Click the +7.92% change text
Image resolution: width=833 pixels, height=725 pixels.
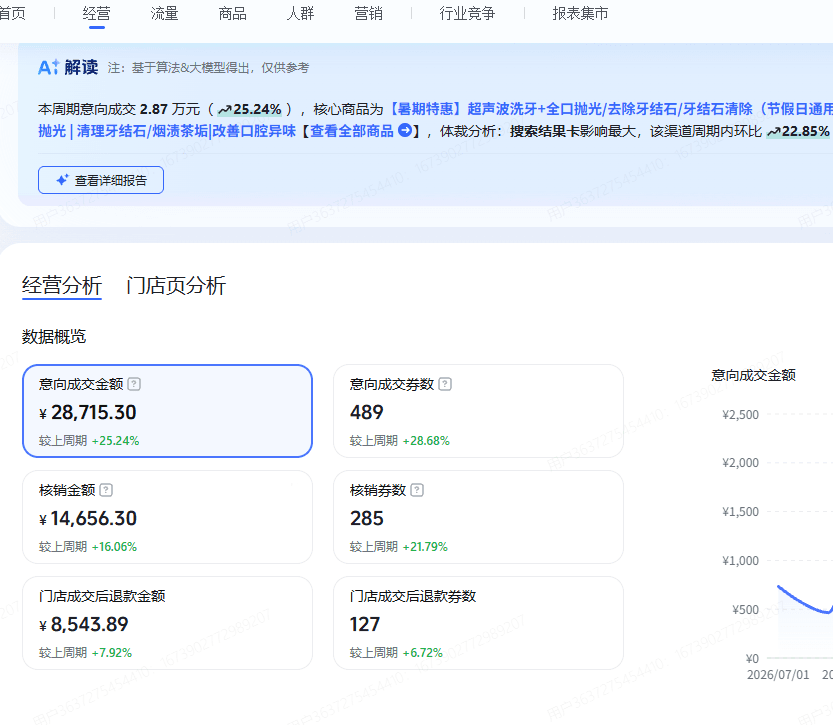[112, 653]
